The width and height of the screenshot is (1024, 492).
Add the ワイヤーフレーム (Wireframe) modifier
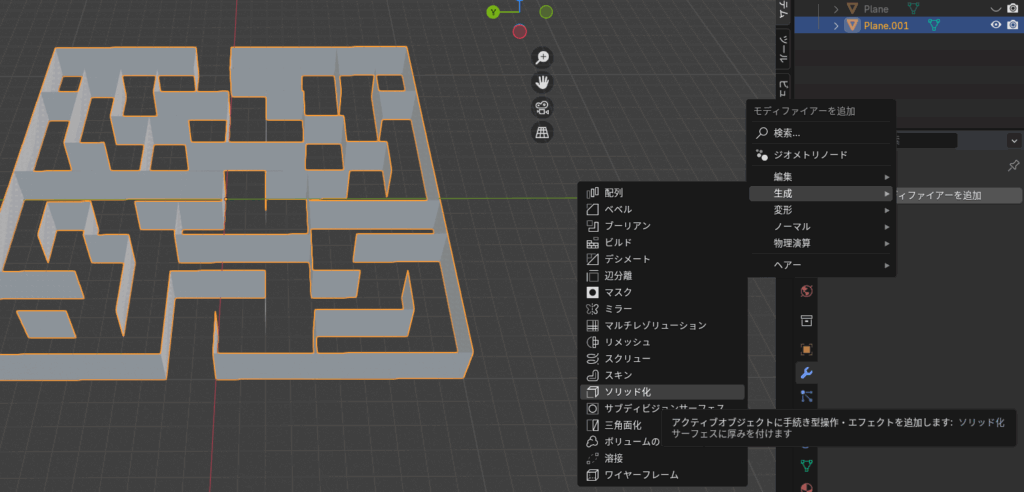pos(662,475)
